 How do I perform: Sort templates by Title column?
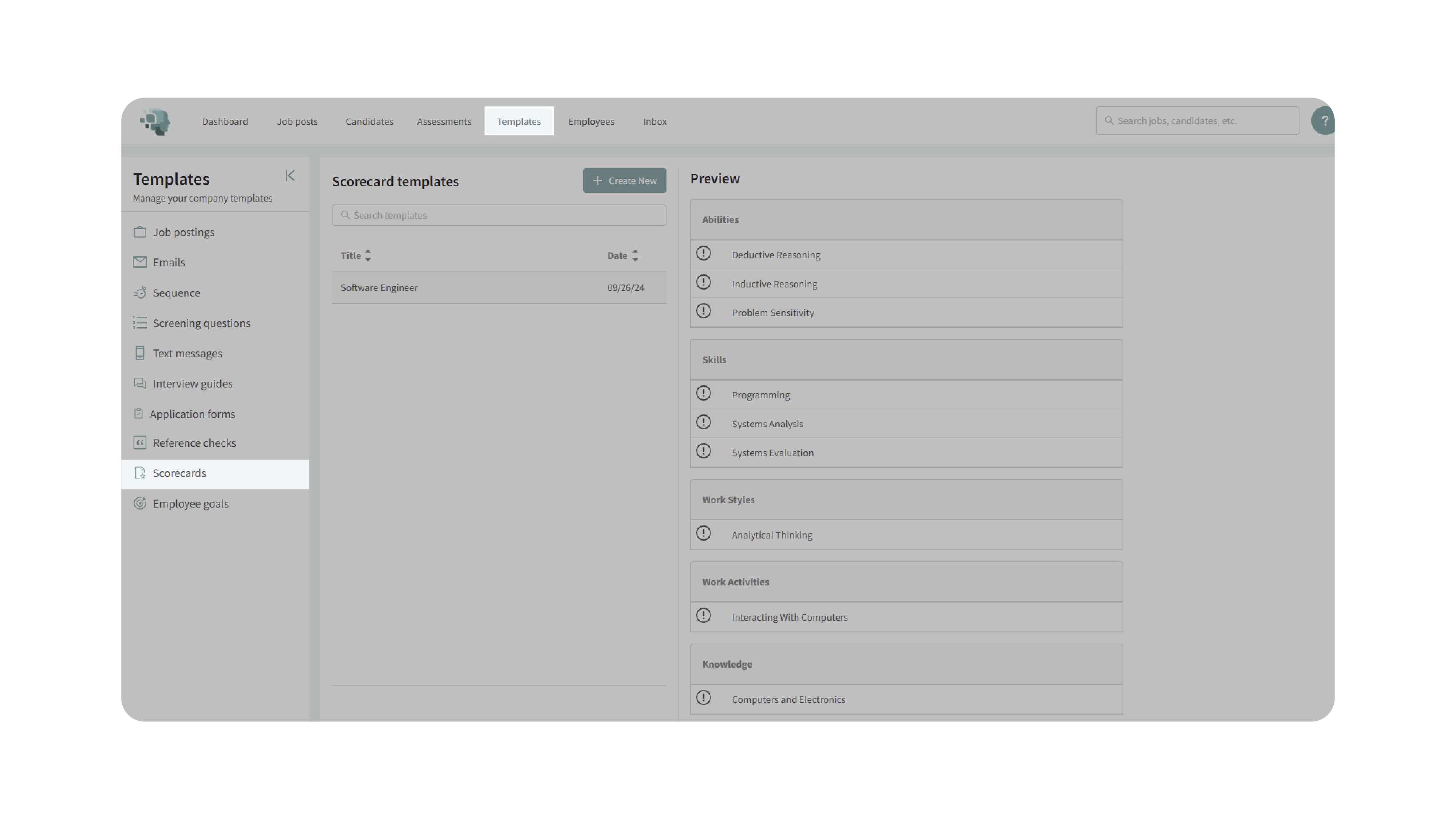(x=356, y=256)
